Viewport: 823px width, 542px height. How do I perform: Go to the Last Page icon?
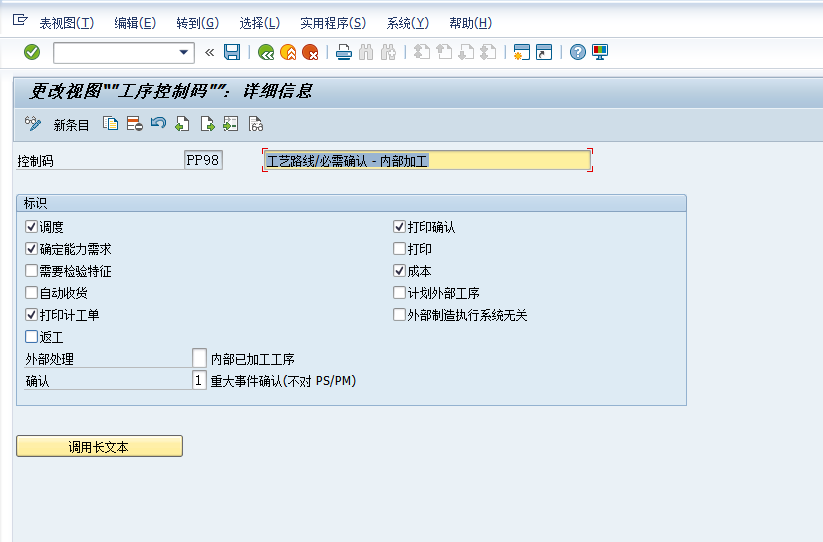point(488,52)
